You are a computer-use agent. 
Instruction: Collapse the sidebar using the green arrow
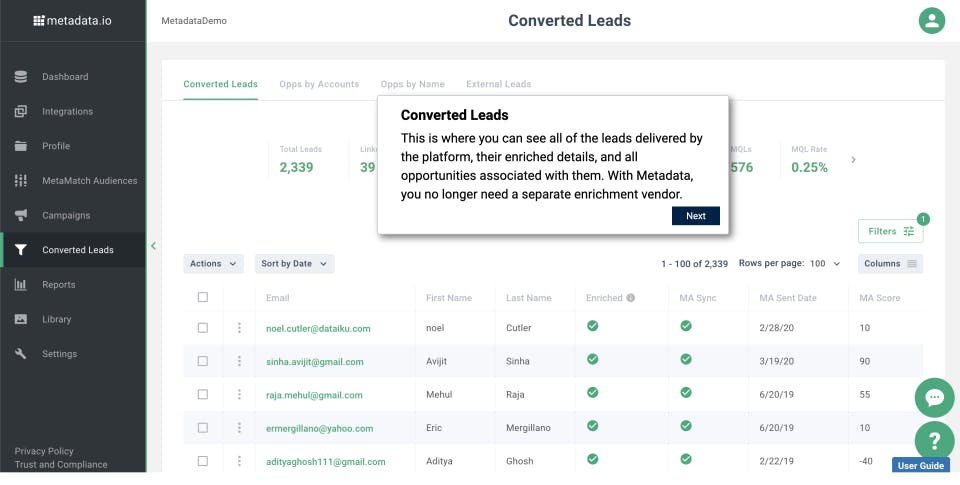click(x=154, y=245)
